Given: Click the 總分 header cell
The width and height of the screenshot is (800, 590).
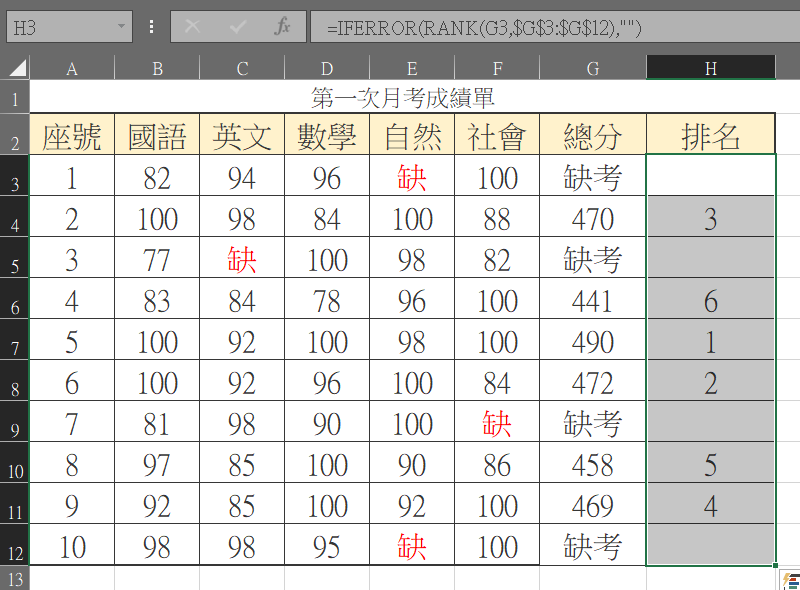Looking at the screenshot, I should tap(593, 135).
